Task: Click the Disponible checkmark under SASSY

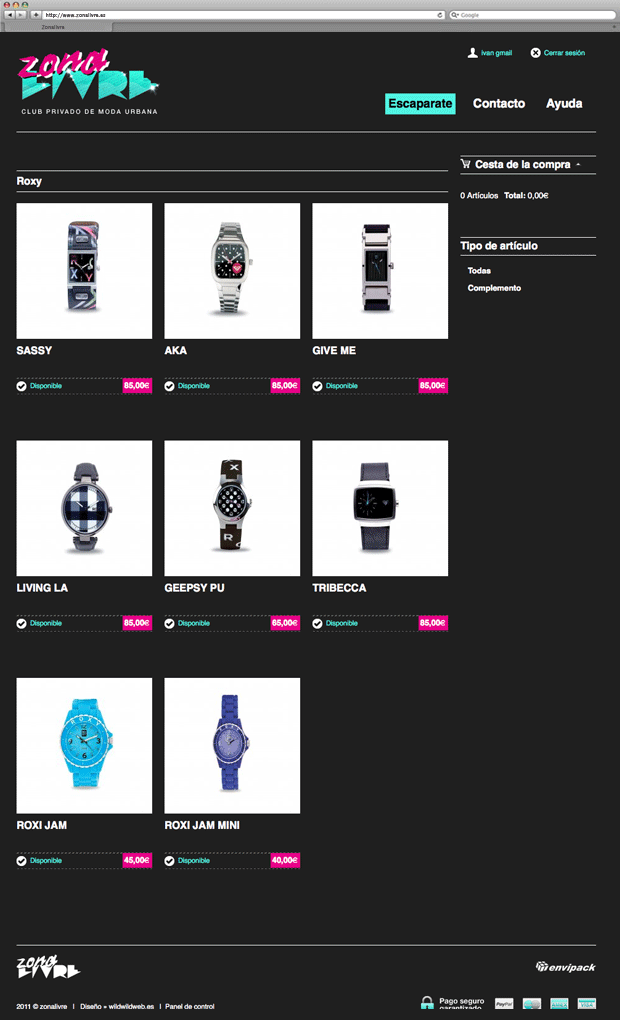Action: [21, 386]
